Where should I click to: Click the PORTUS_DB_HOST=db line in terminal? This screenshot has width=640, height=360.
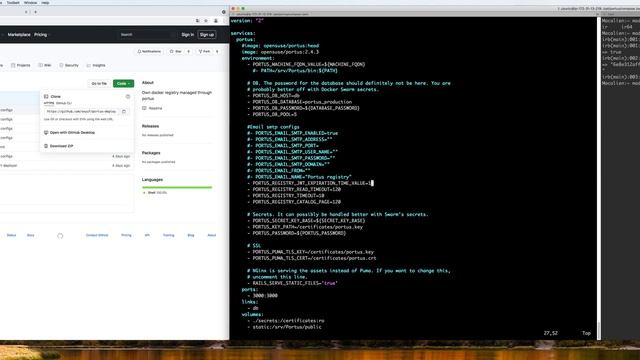click(x=273, y=96)
